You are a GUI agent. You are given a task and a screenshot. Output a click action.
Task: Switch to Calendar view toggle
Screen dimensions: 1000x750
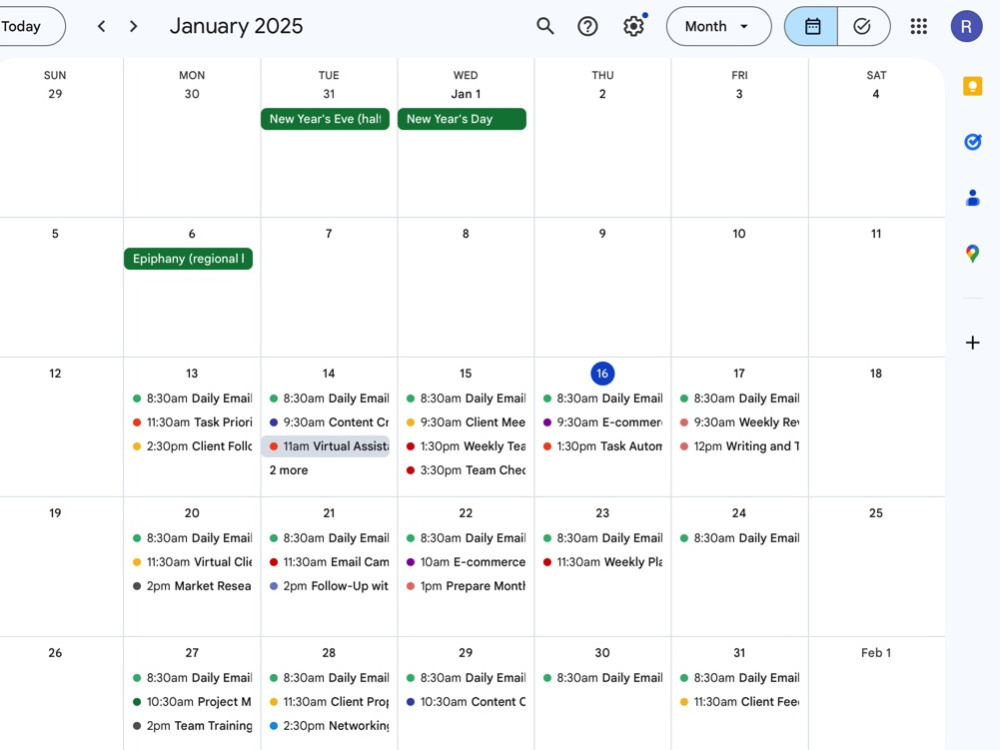point(811,26)
